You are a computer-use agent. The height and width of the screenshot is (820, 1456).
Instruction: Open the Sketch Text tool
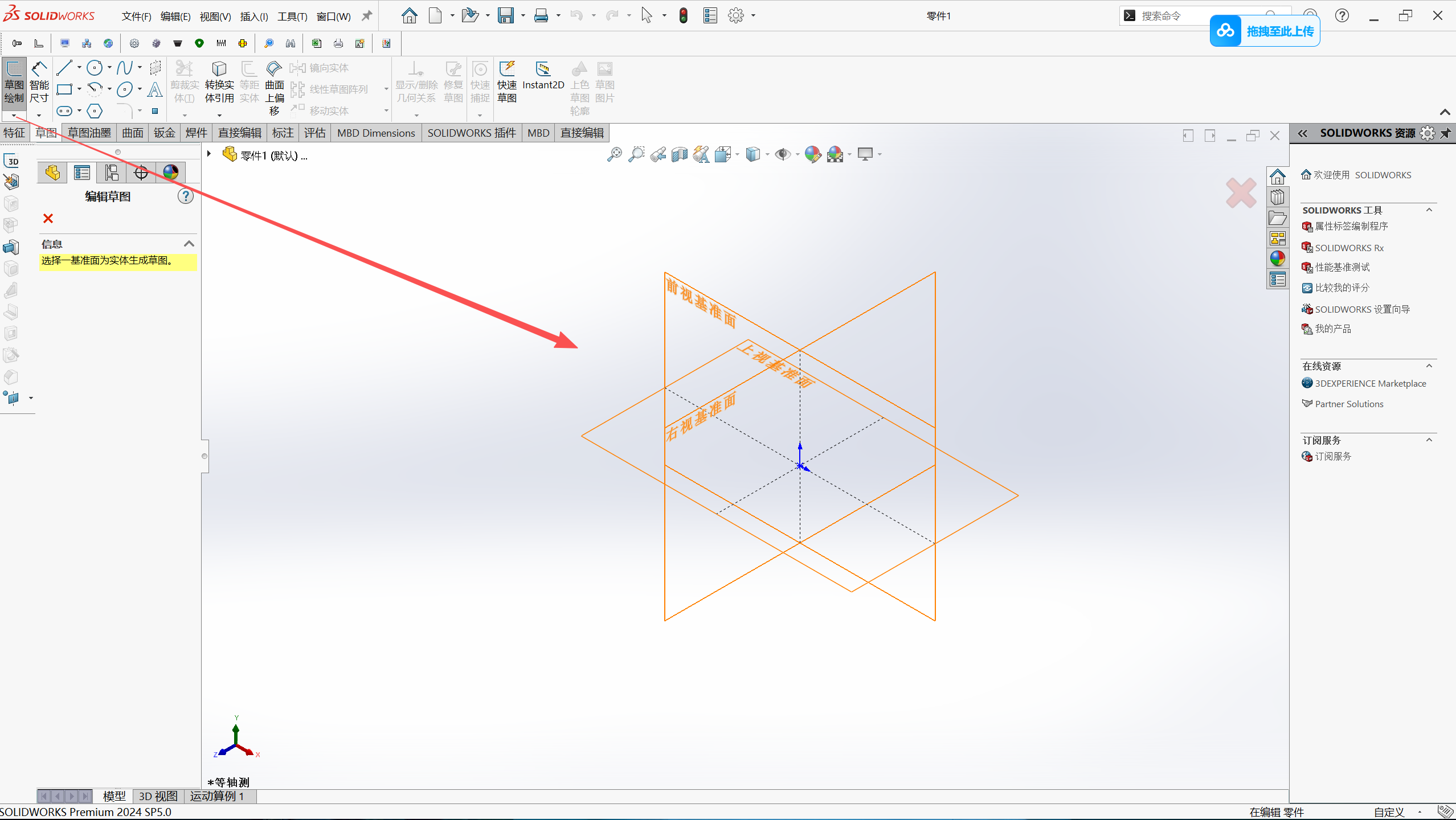coord(154,89)
